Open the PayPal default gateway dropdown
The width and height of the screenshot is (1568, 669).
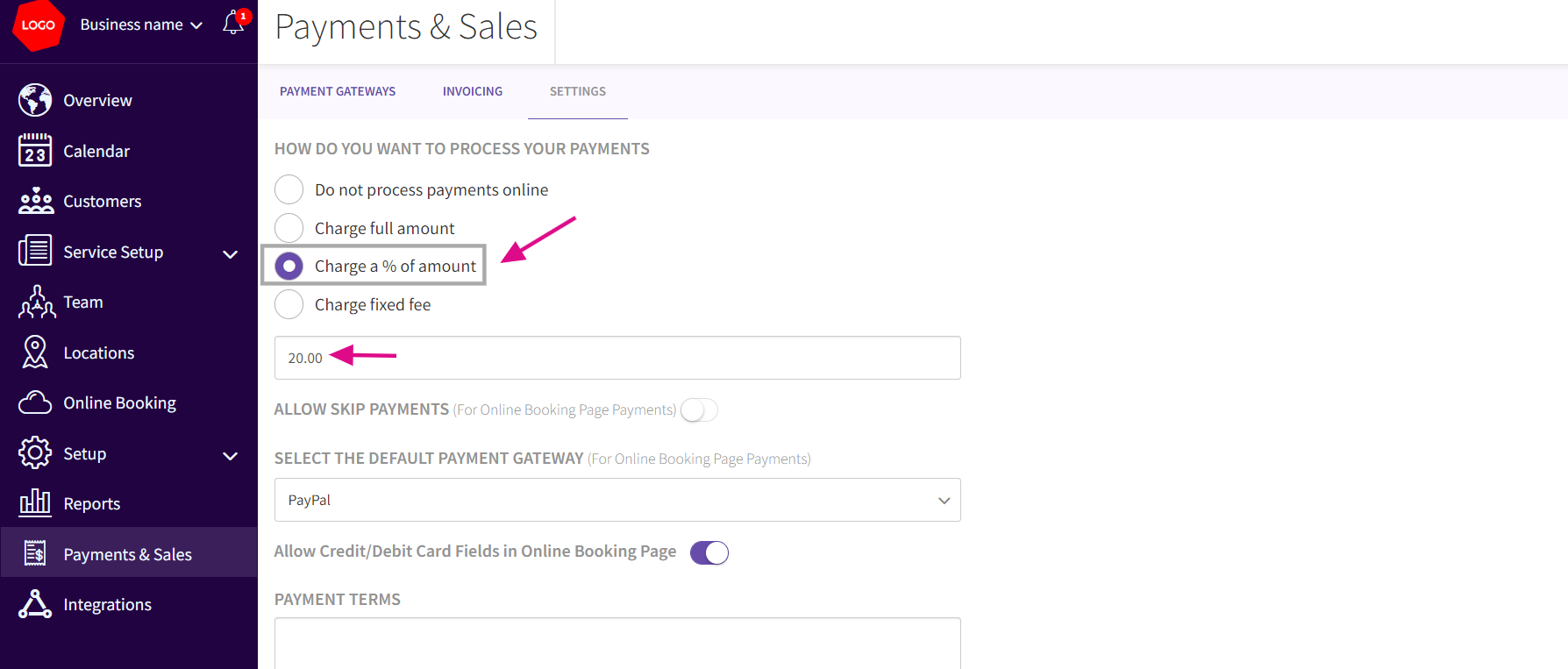617,500
